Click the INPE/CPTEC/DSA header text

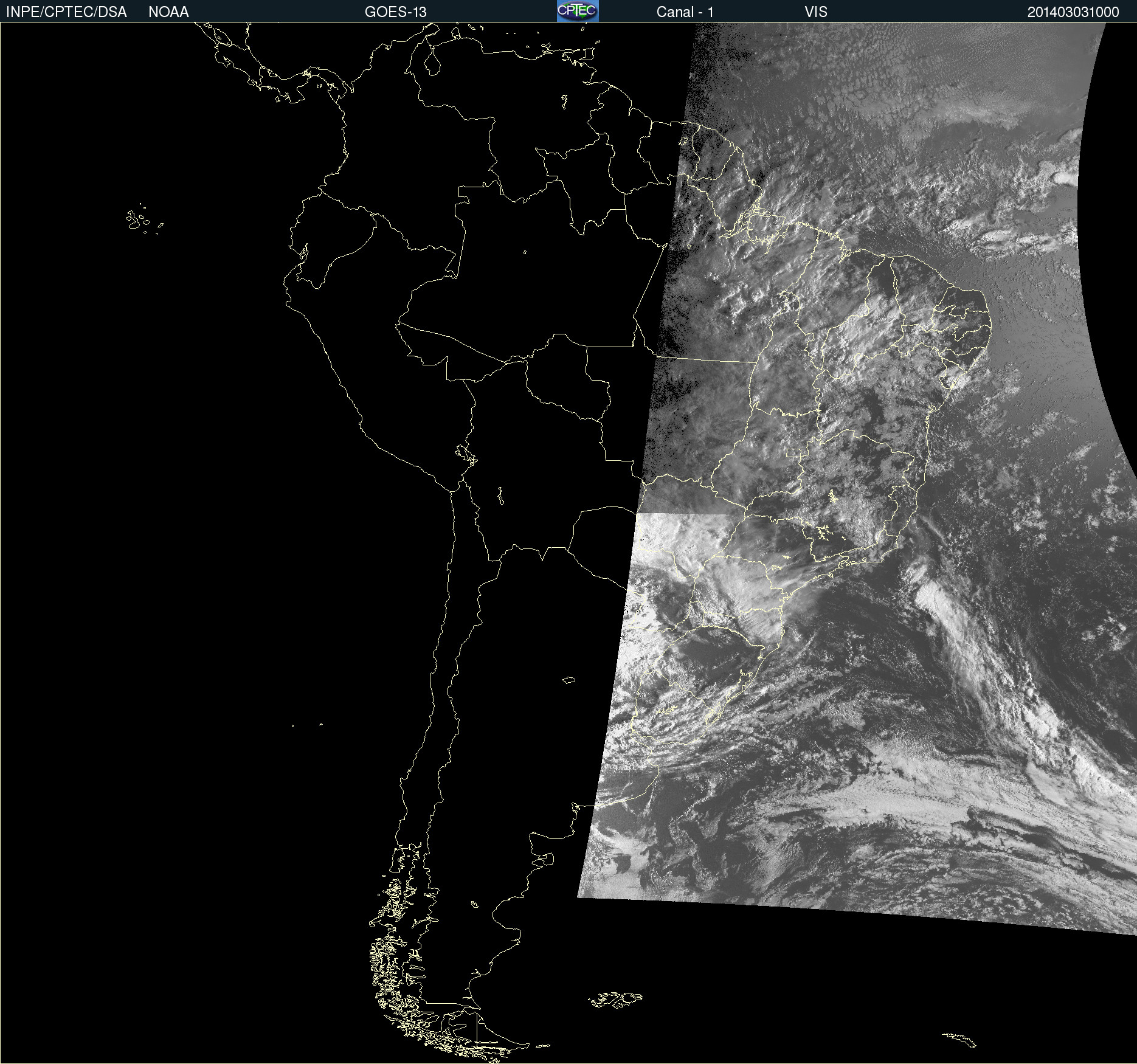coord(66,12)
